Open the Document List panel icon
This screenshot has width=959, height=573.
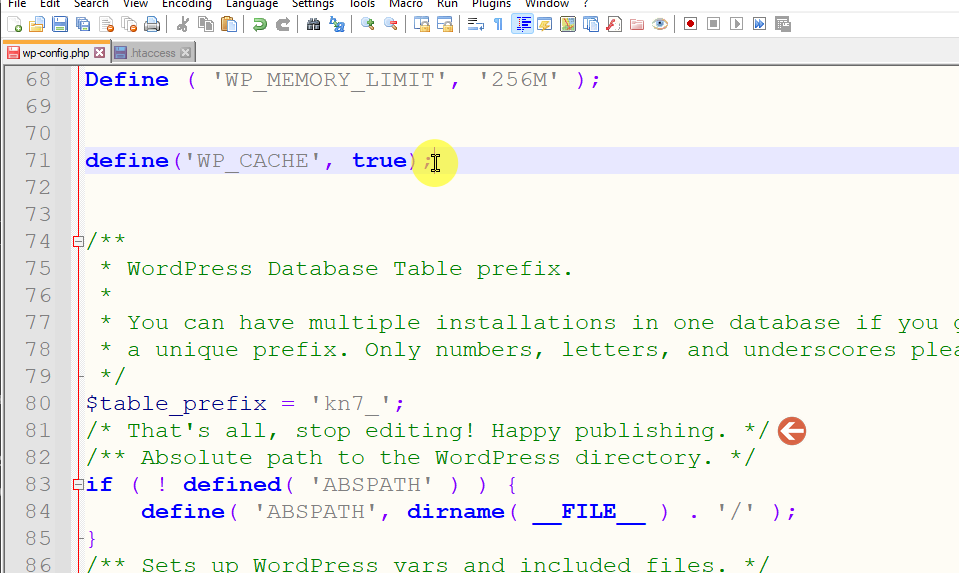591,24
